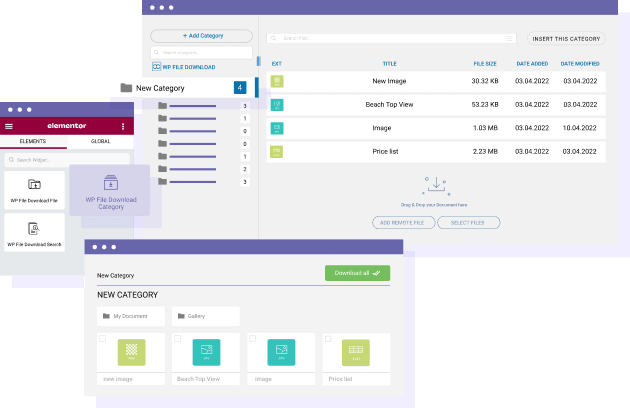The image size is (630, 408).
Task: Check the Beach Top View card checkbox
Action: click(x=175, y=339)
